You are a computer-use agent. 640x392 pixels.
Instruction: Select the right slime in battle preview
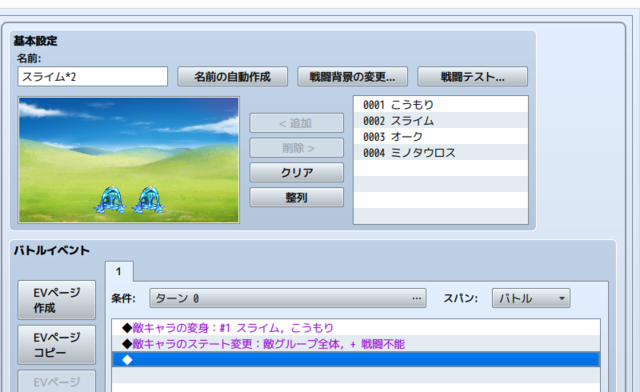[148, 200]
